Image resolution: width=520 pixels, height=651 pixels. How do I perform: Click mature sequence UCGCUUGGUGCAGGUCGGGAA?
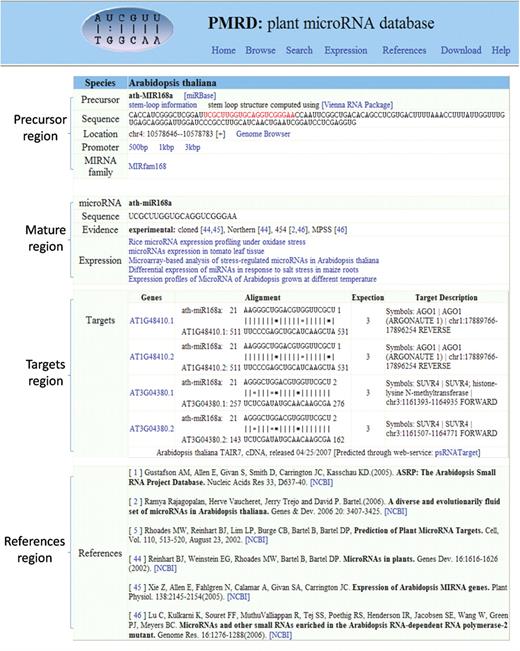pyautogui.click(x=182, y=216)
